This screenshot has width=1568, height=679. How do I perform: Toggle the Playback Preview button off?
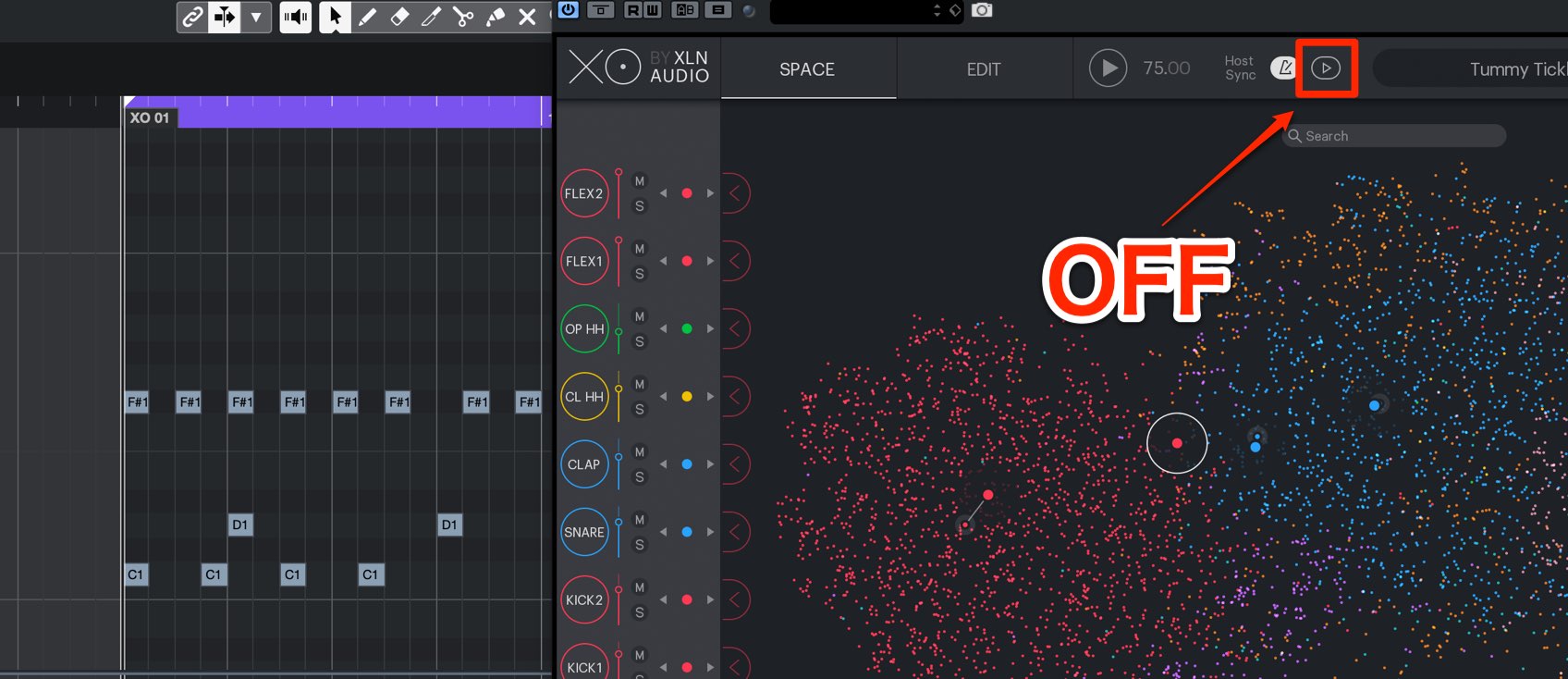click(1326, 68)
